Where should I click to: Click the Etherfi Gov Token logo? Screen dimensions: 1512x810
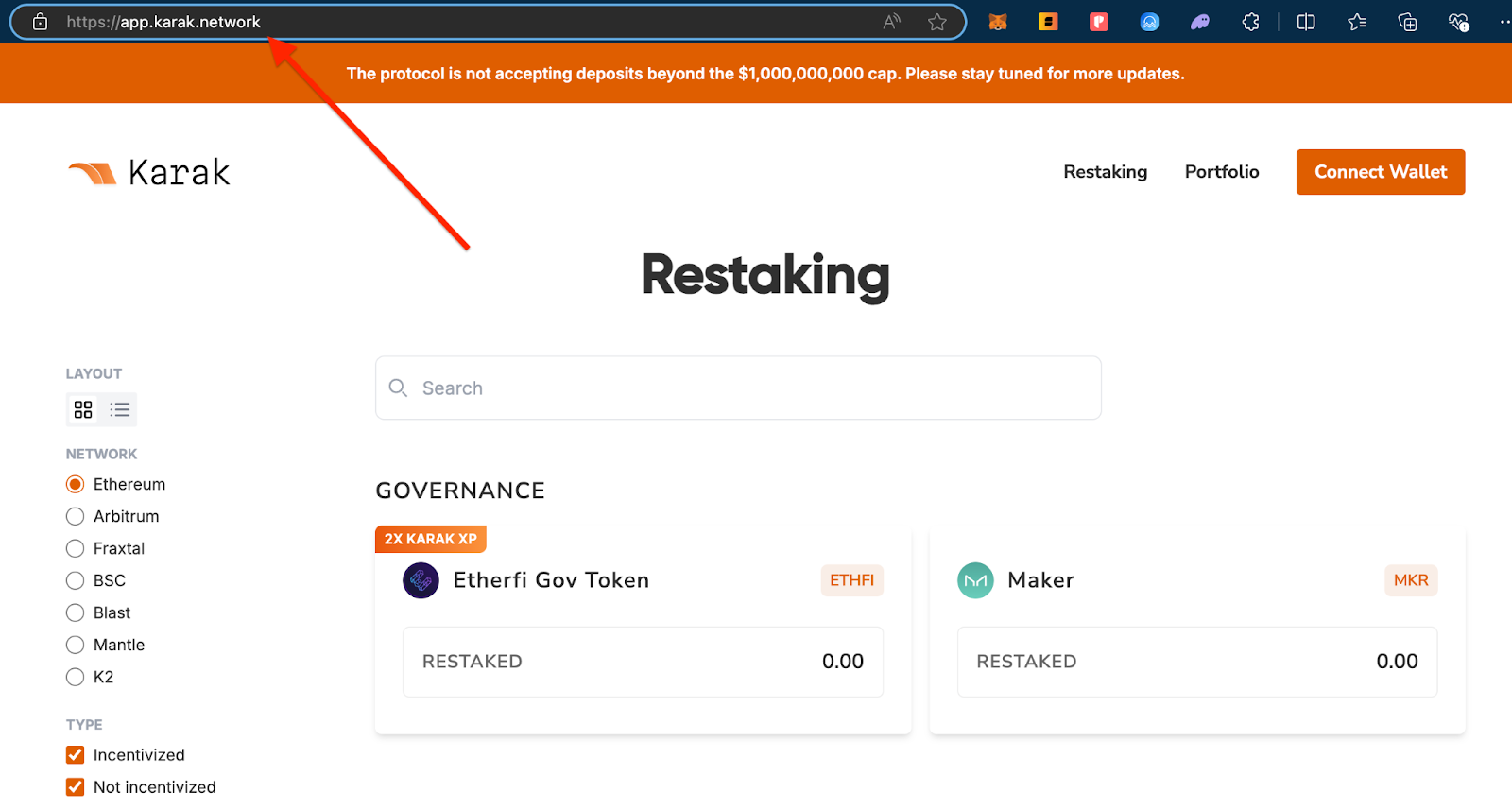coord(421,580)
